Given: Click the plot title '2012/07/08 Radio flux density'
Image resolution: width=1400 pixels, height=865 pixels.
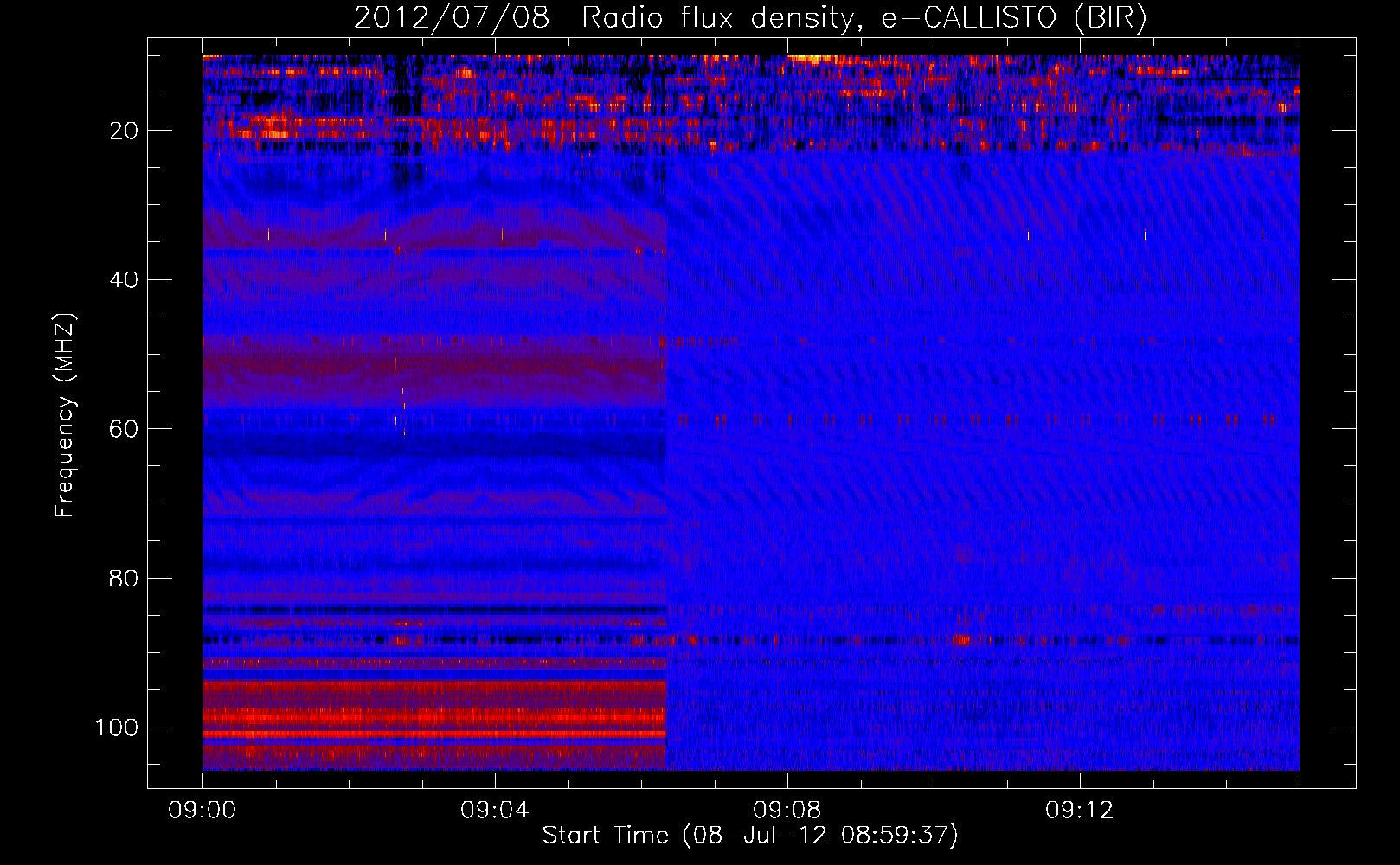Looking at the screenshot, I should tap(604, 18).
